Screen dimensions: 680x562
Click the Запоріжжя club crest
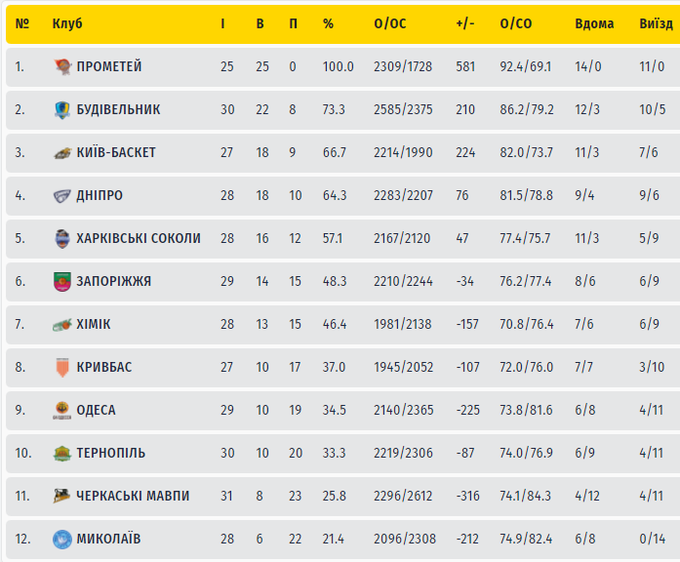tap(62, 282)
